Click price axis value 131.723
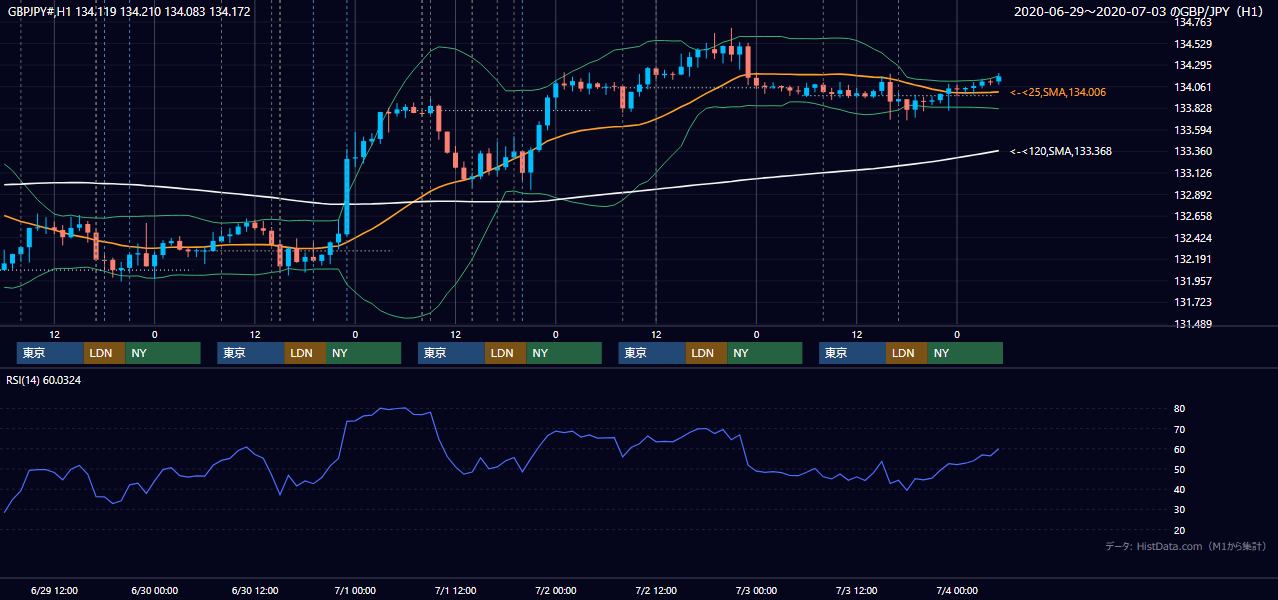The width and height of the screenshot is (1278, 600). tap(1193, 302)
